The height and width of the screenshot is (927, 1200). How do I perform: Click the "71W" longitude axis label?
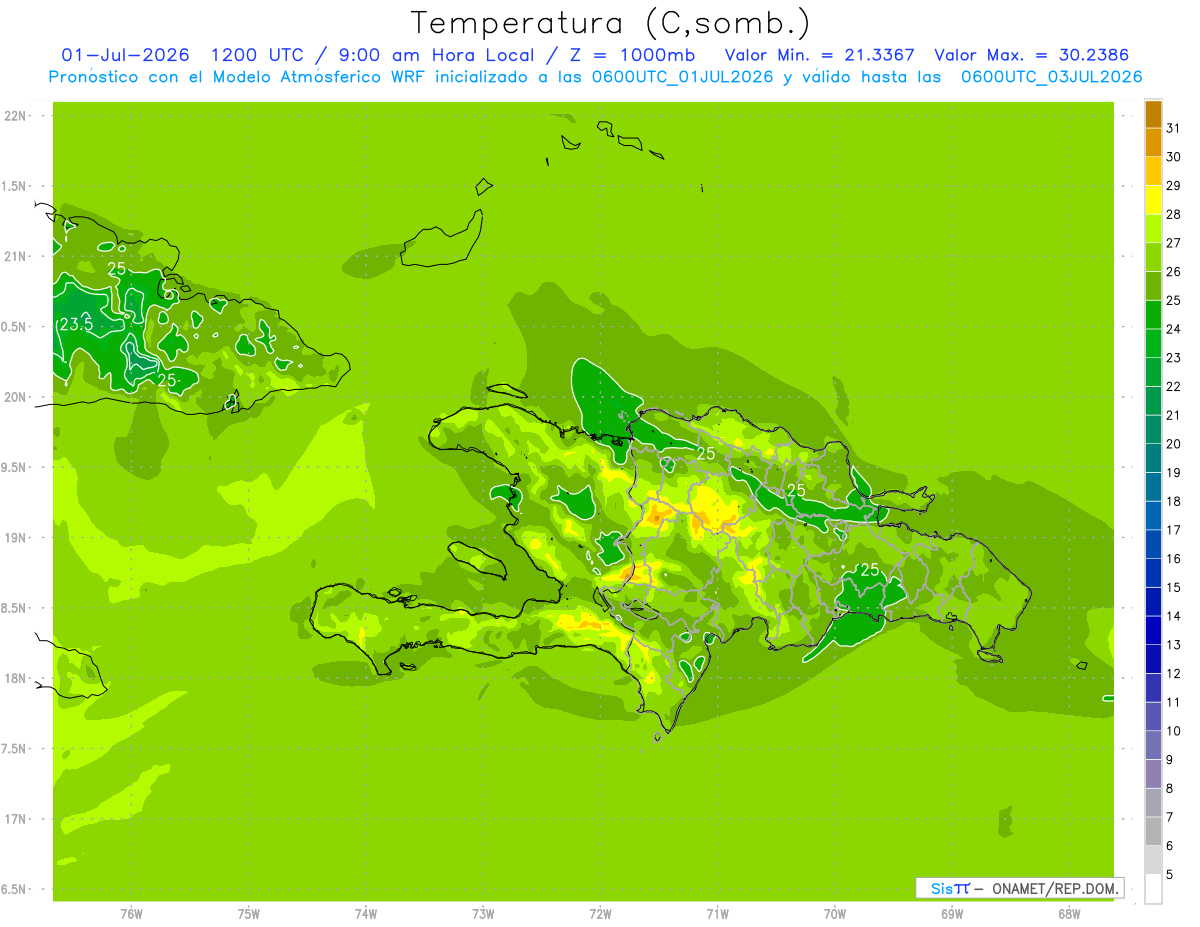717,914
